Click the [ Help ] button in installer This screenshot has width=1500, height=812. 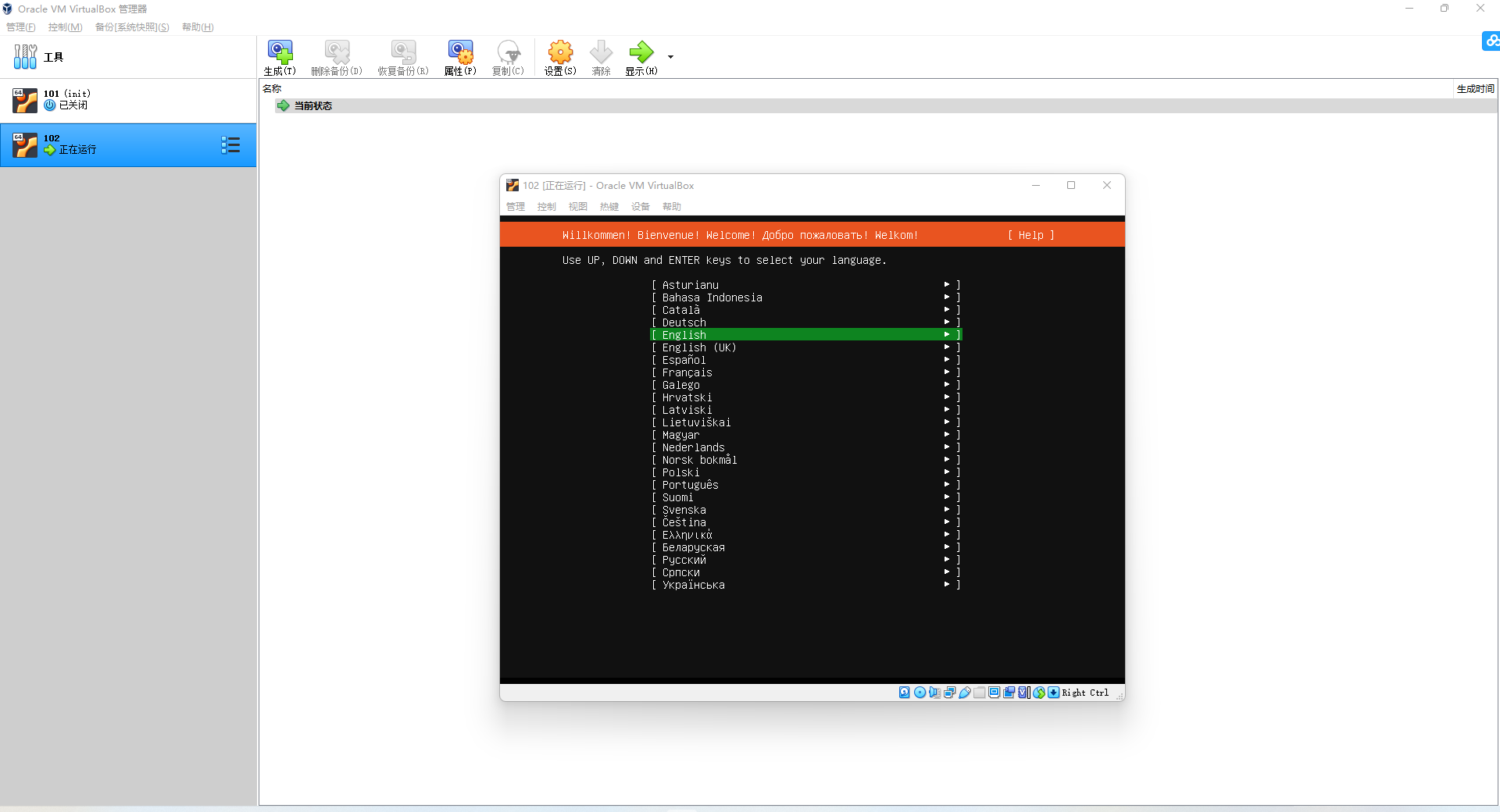point(1031,235)
